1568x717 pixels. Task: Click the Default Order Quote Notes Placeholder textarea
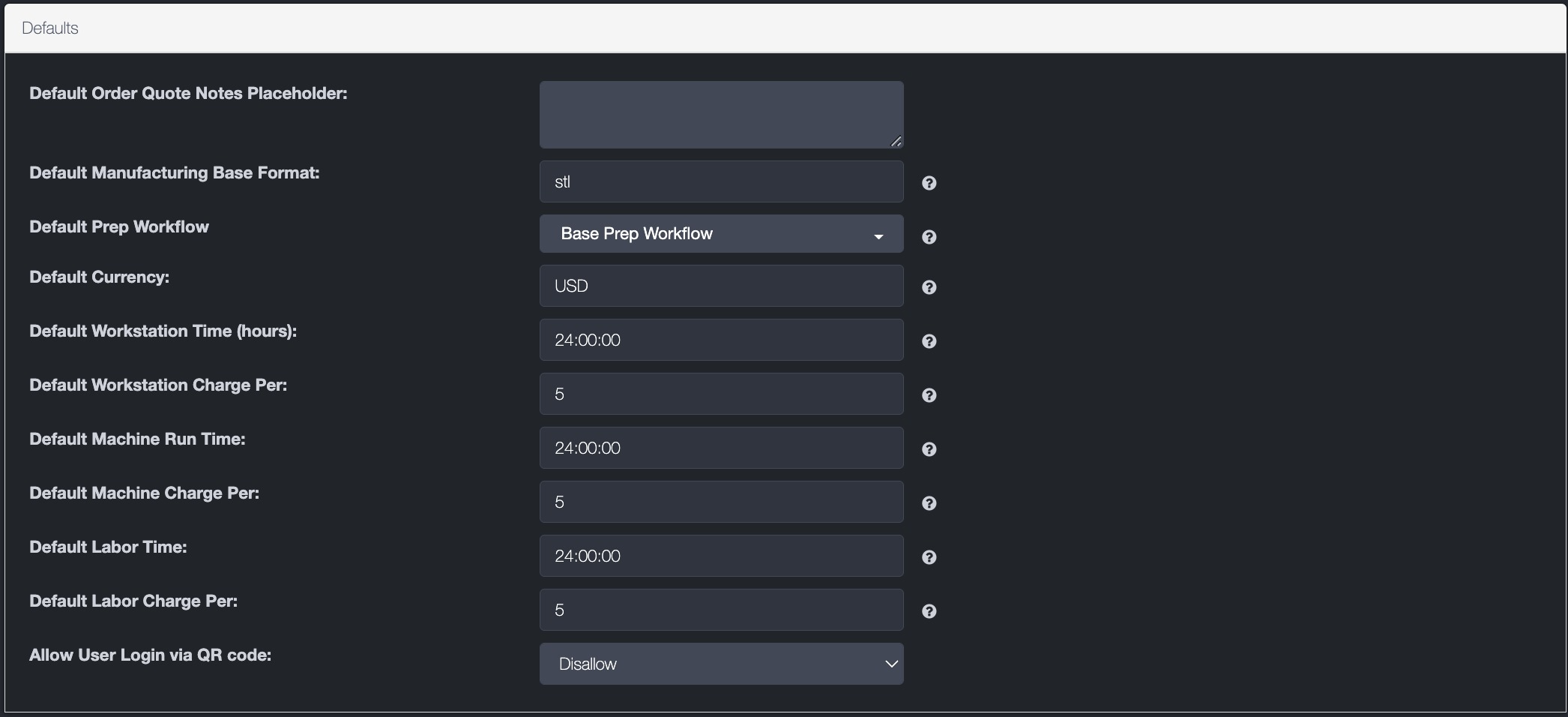[x=720, y=114]
